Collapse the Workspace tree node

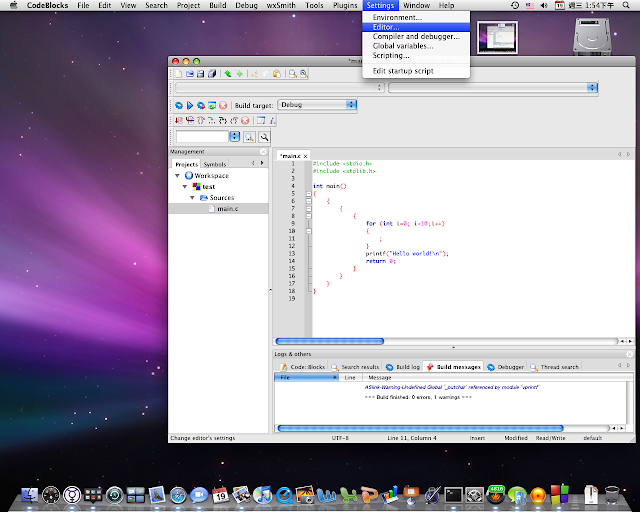click(x=177, y=176)
